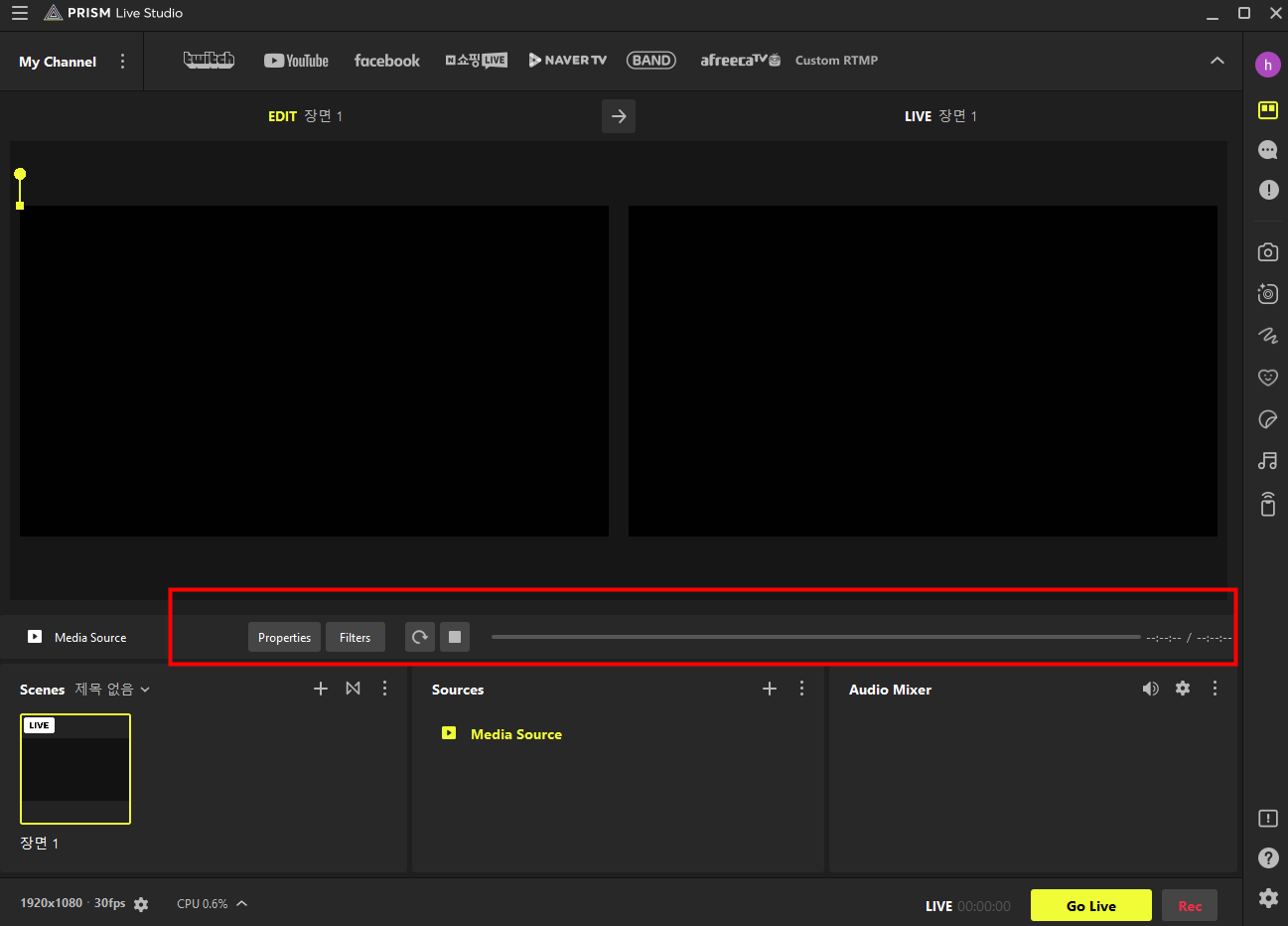Expand the CPU usage details arrow

coord(241,903)
